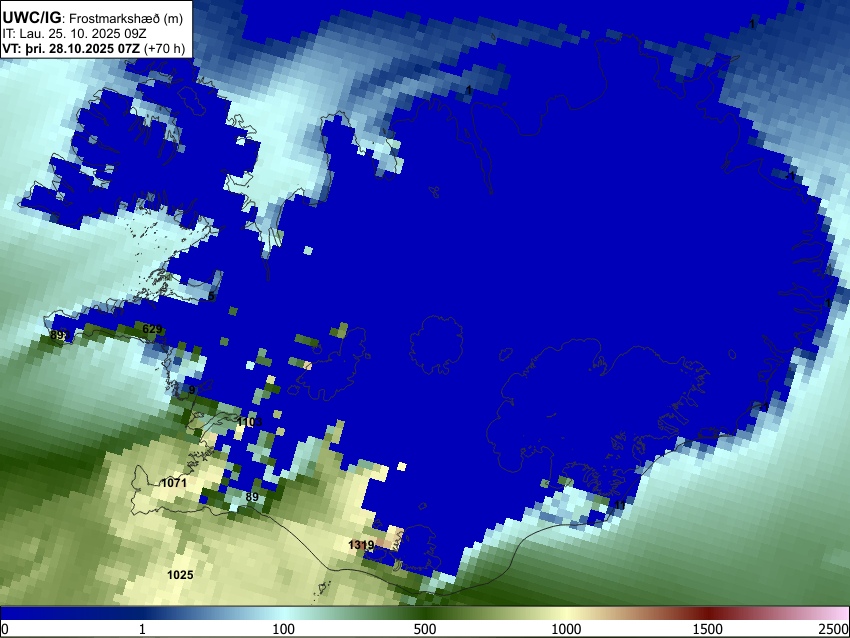850x638 pixels.
Task: Click the color scale label 2500
Action: [x=834, y=629]
